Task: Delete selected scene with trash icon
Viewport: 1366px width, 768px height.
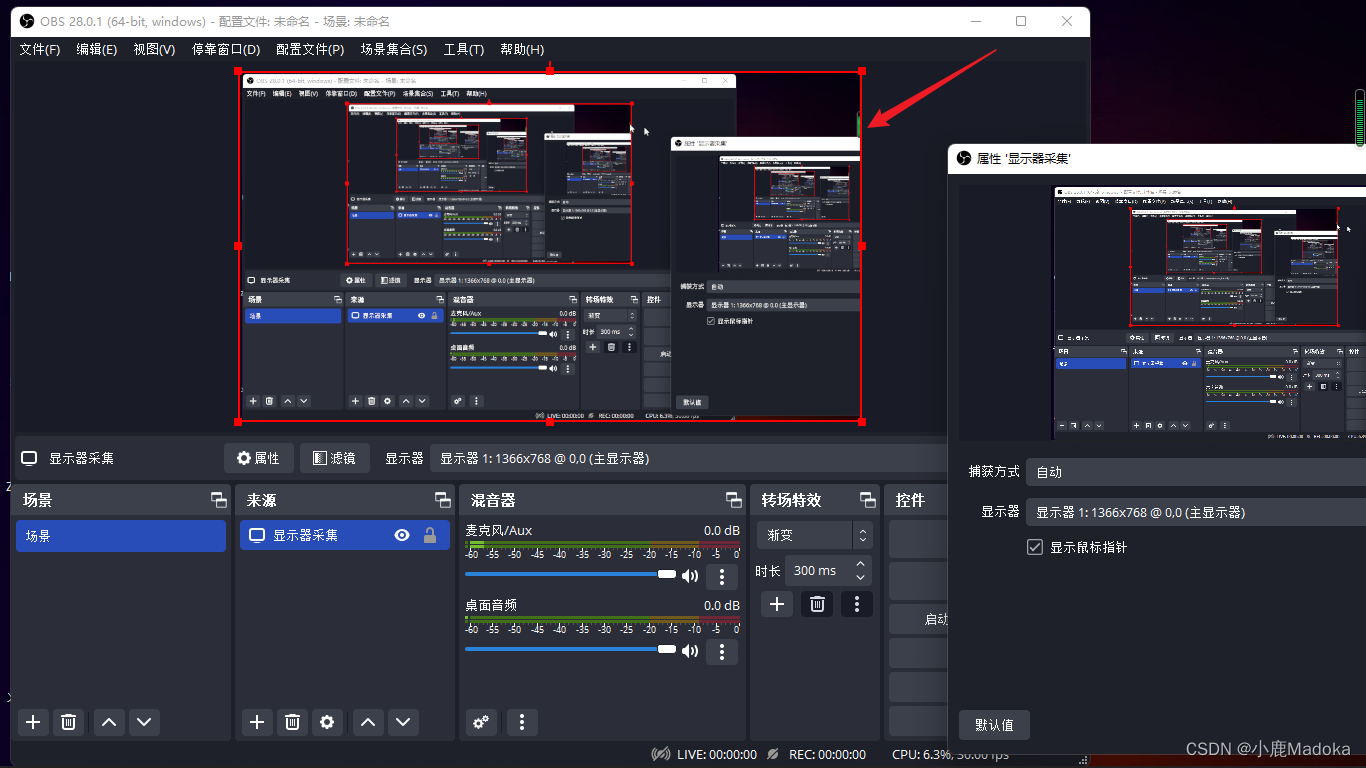Action: pos(68,722)
